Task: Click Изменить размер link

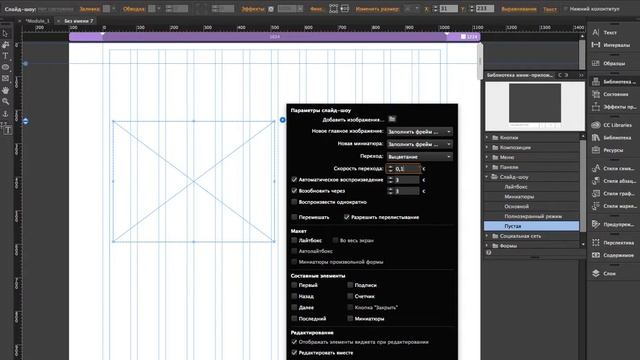Action: coord(377,9)
